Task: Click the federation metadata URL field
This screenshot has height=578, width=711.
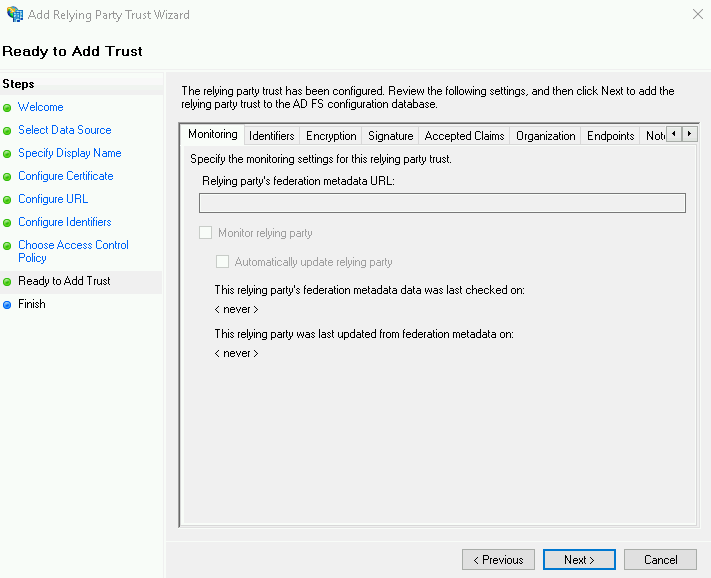Action: [442, 203]
